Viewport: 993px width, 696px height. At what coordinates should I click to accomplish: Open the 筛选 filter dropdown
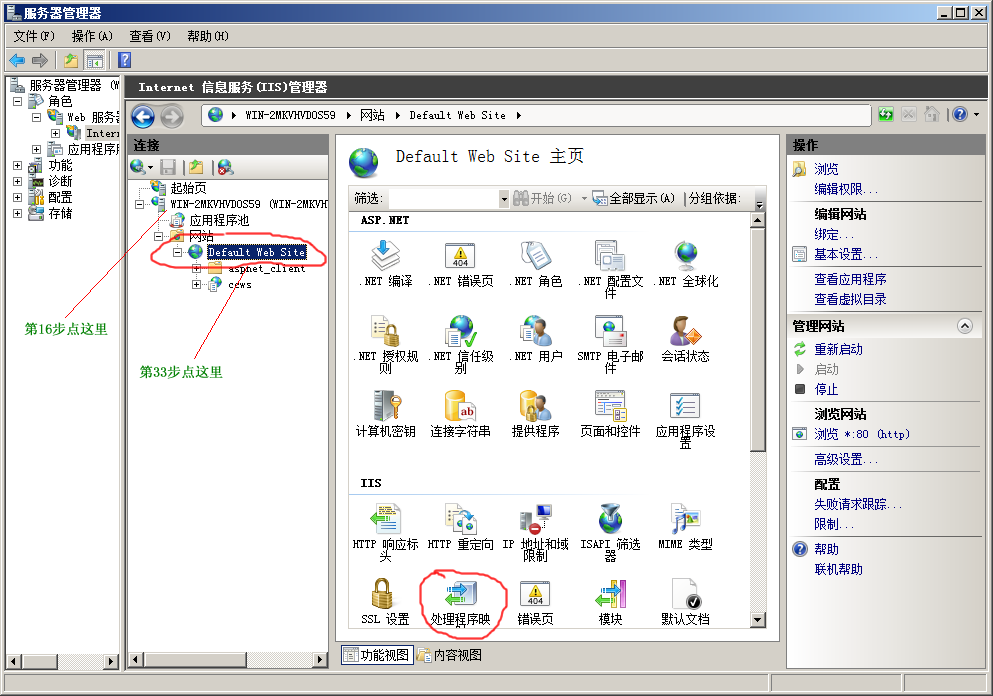point(504,199)
